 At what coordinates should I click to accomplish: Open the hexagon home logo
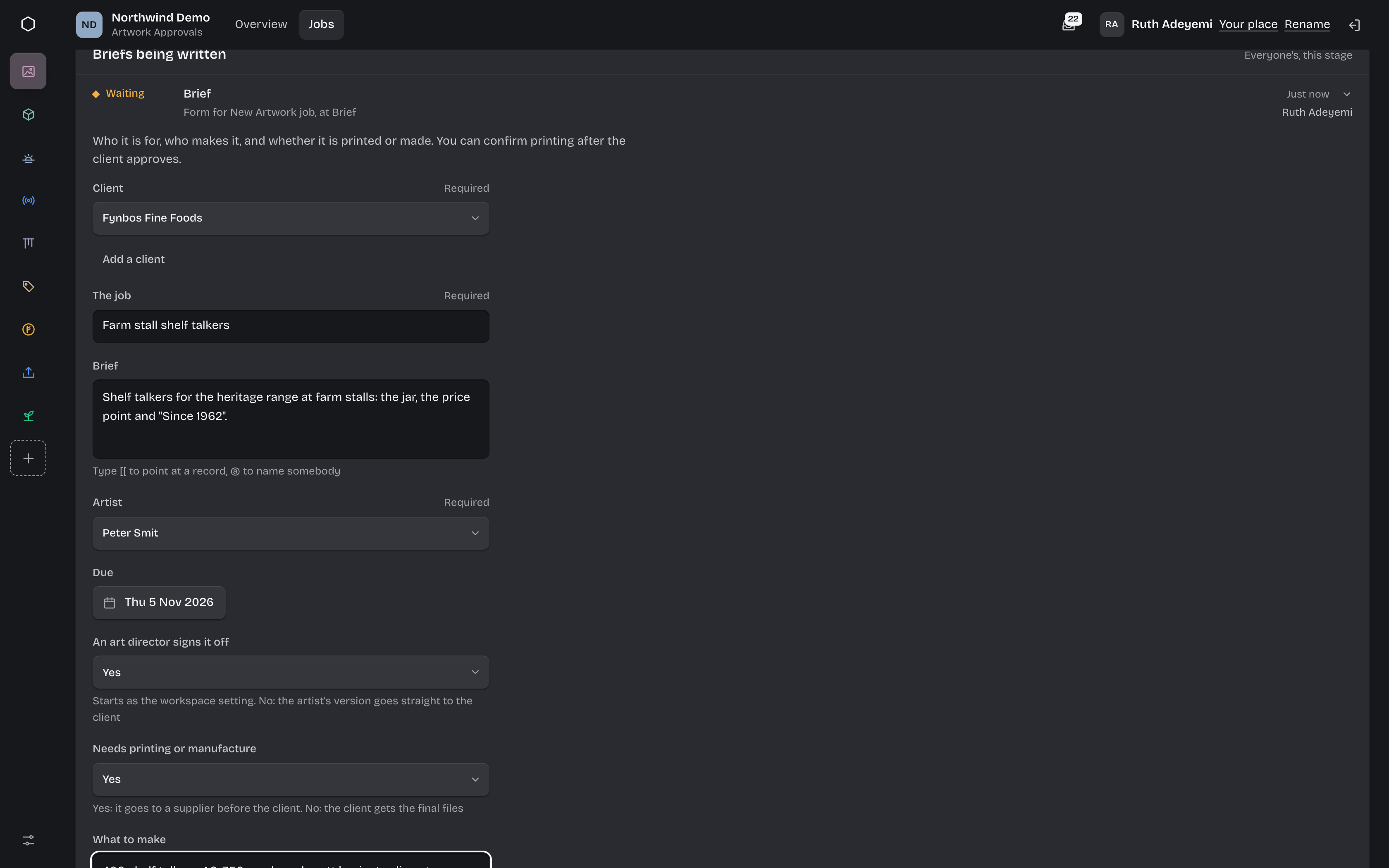28,24
